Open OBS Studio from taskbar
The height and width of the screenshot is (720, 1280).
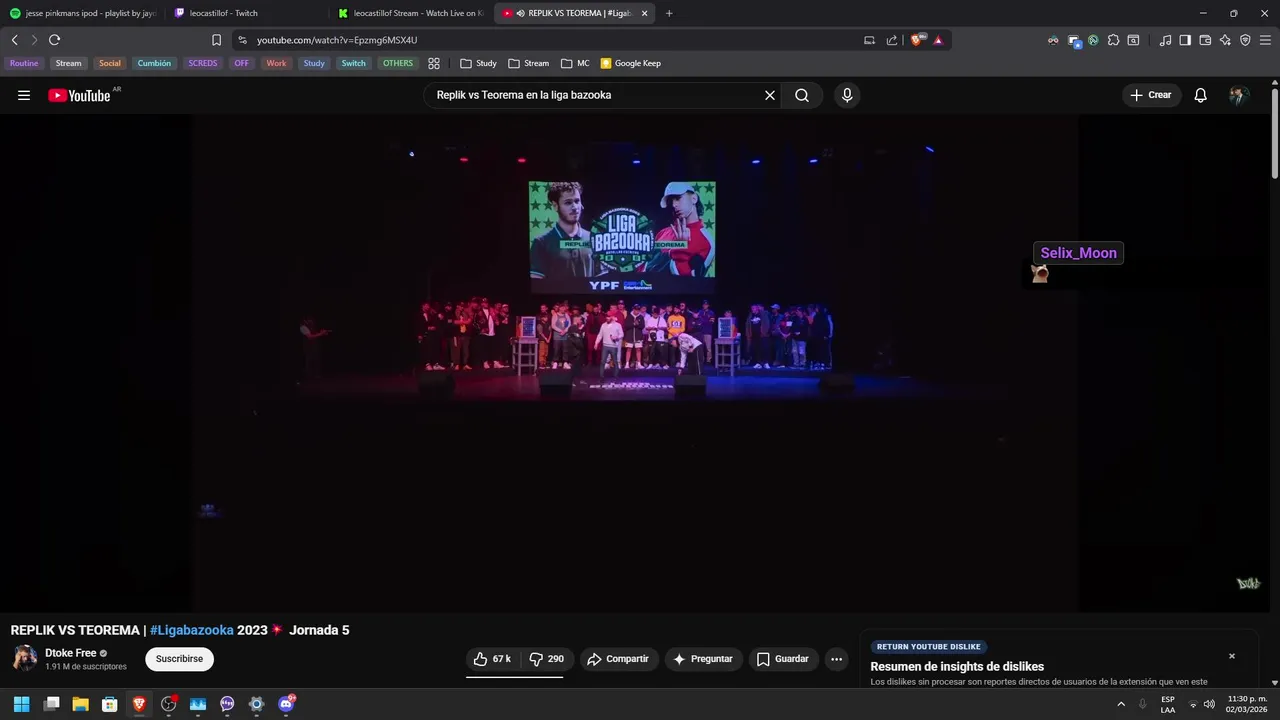point(169,704)
